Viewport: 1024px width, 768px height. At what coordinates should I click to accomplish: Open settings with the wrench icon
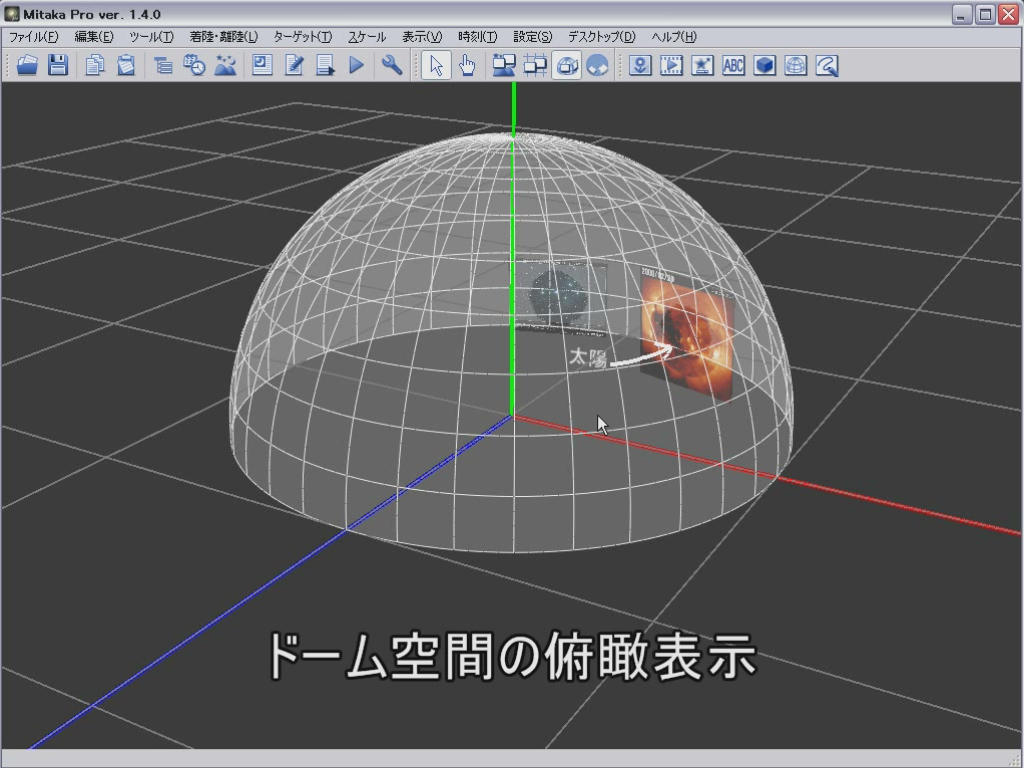(392, 65)
